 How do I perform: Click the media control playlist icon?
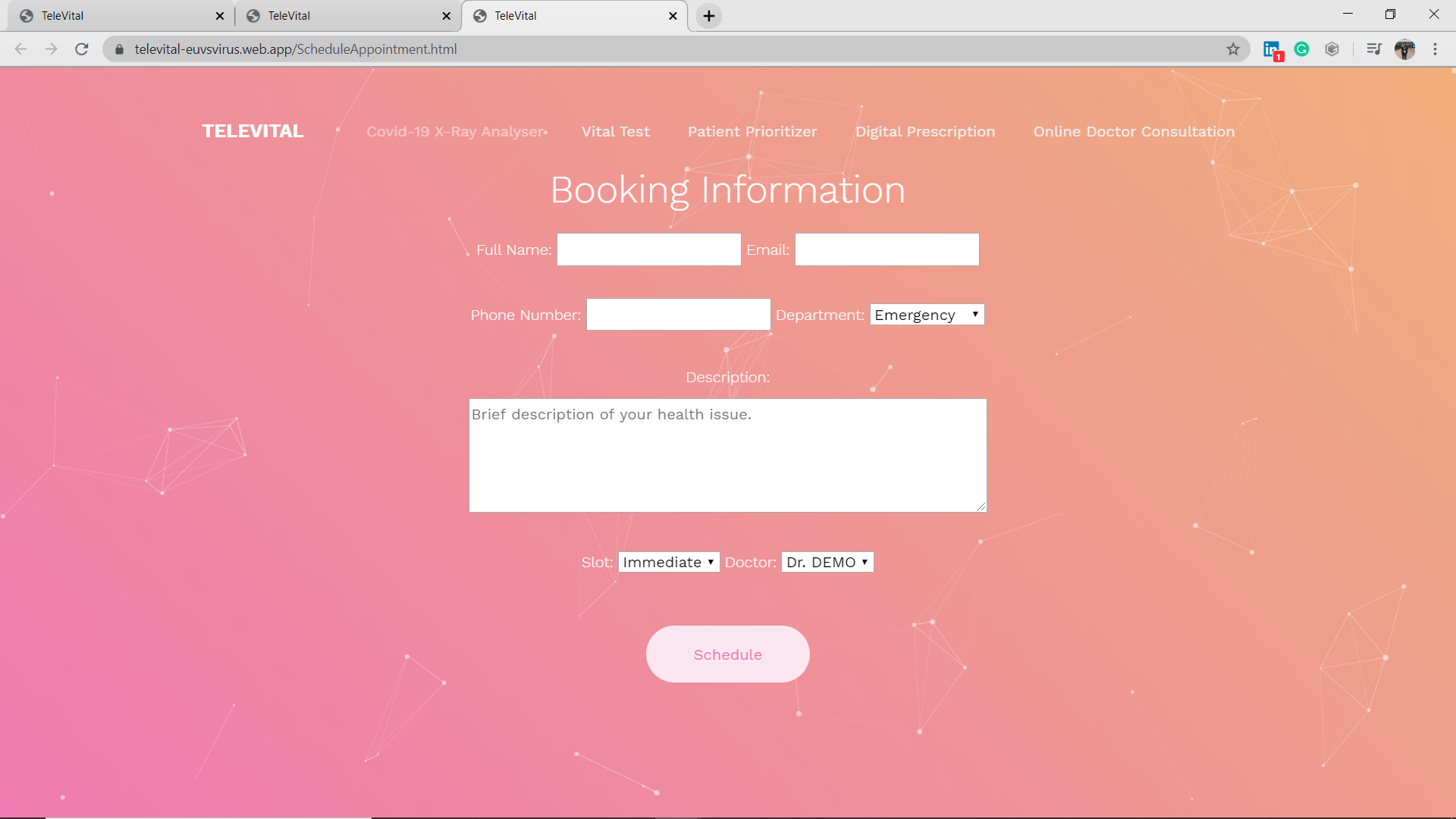coord(1373,49)
